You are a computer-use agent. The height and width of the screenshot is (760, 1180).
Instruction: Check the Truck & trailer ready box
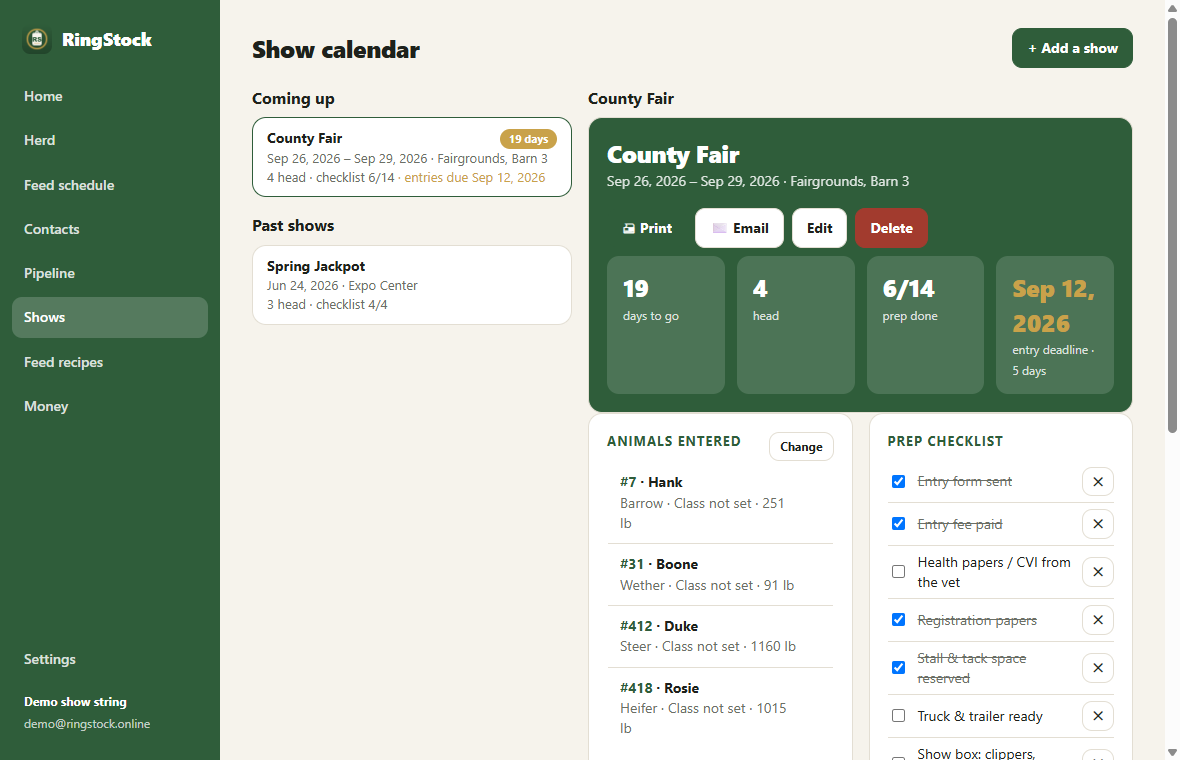point(899,716)
